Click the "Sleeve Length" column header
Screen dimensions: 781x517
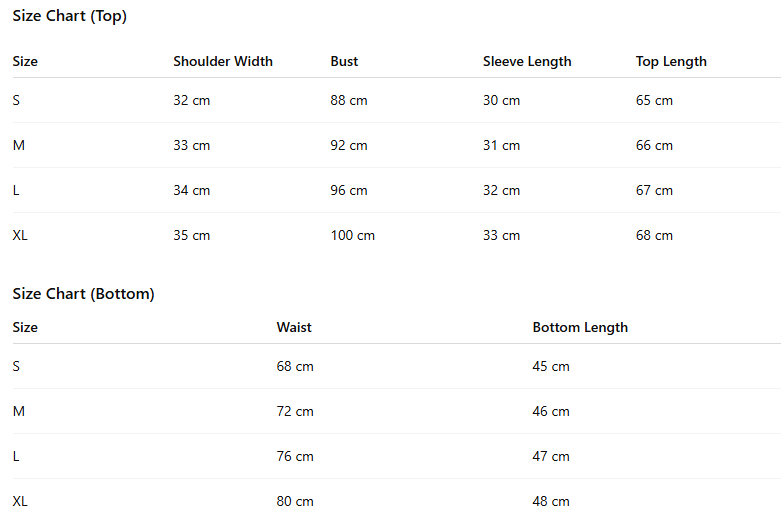527,61
